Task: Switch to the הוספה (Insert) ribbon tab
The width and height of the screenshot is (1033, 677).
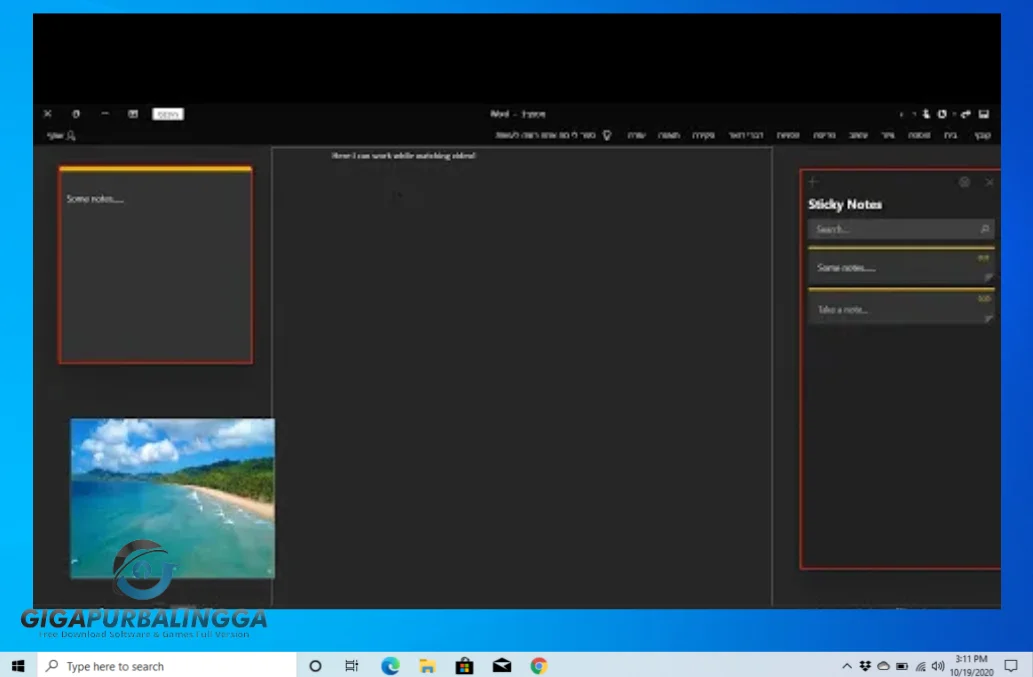Action: 919,135
